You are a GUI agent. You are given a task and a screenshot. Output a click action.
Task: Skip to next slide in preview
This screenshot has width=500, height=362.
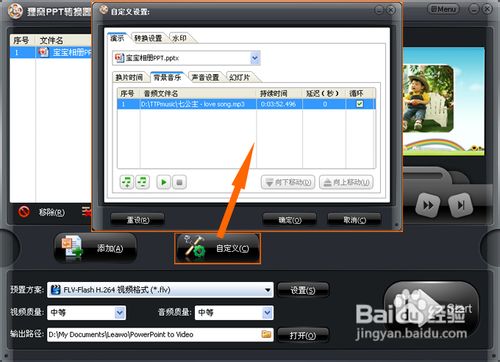[460, 205]
